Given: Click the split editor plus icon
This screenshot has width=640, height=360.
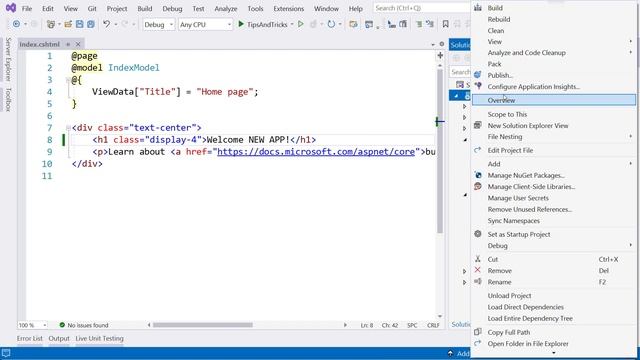Looking at the screenshot, I should [x=440, y=56].
